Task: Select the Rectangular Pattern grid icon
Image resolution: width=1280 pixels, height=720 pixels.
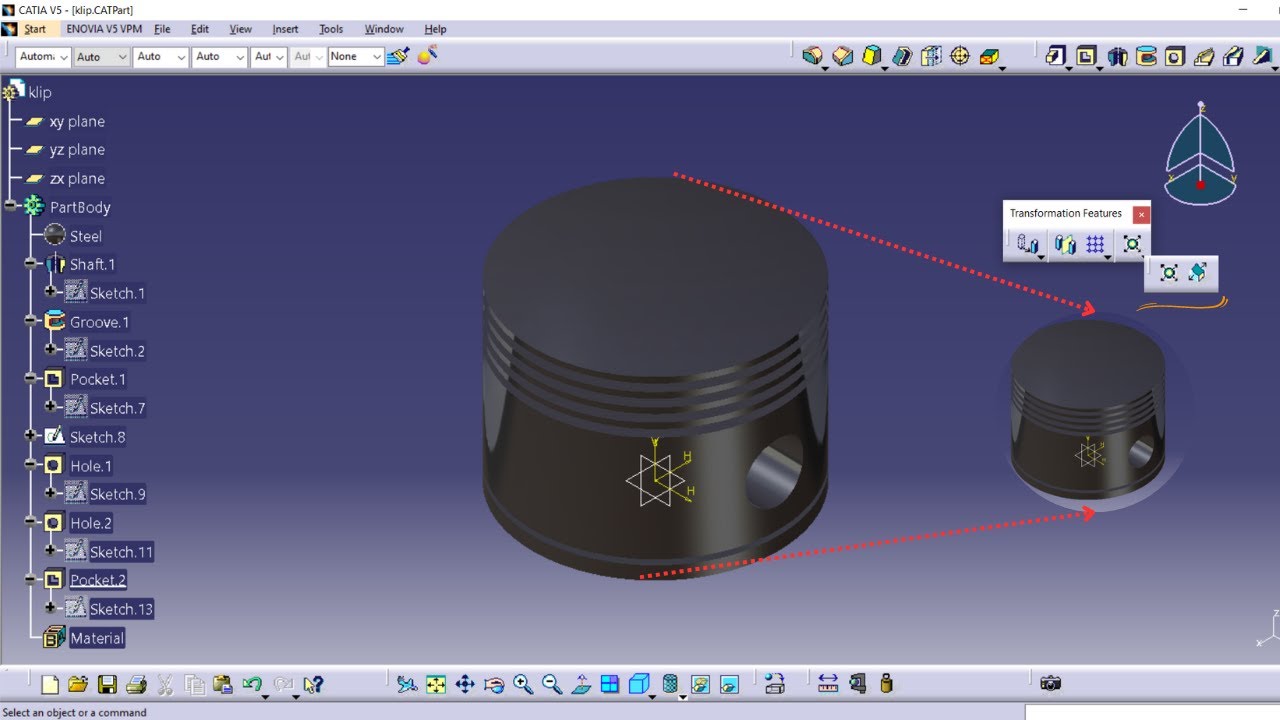Action: click(x=1096, y=243)
